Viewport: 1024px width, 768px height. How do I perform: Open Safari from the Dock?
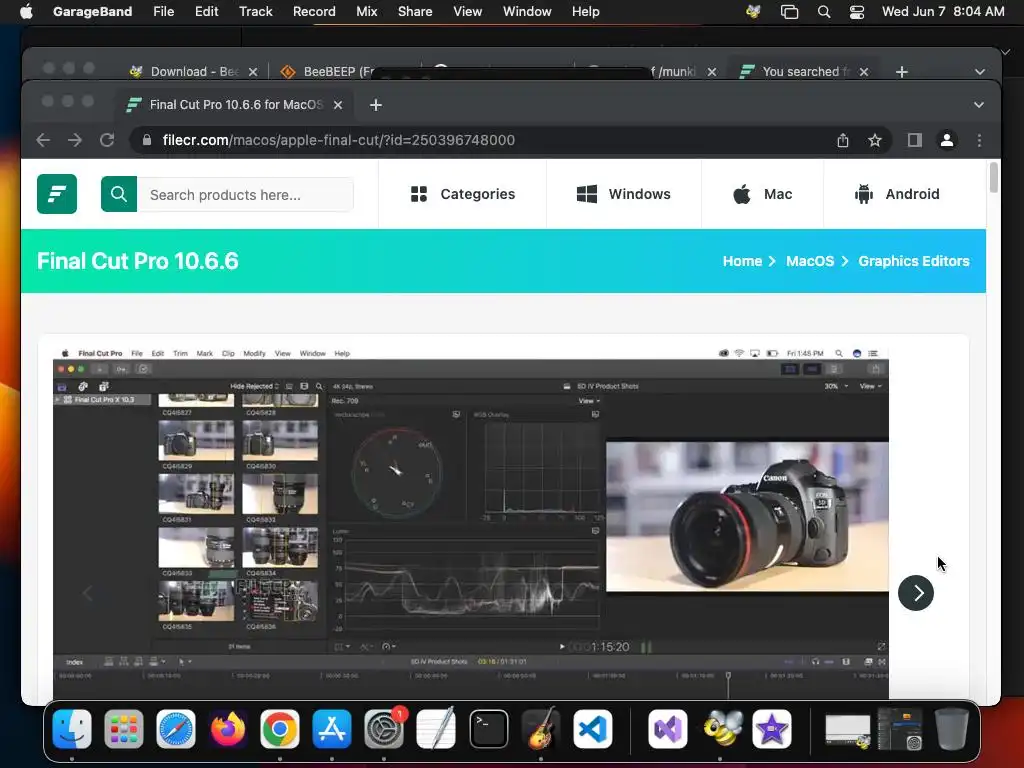[x=176, y=729]
